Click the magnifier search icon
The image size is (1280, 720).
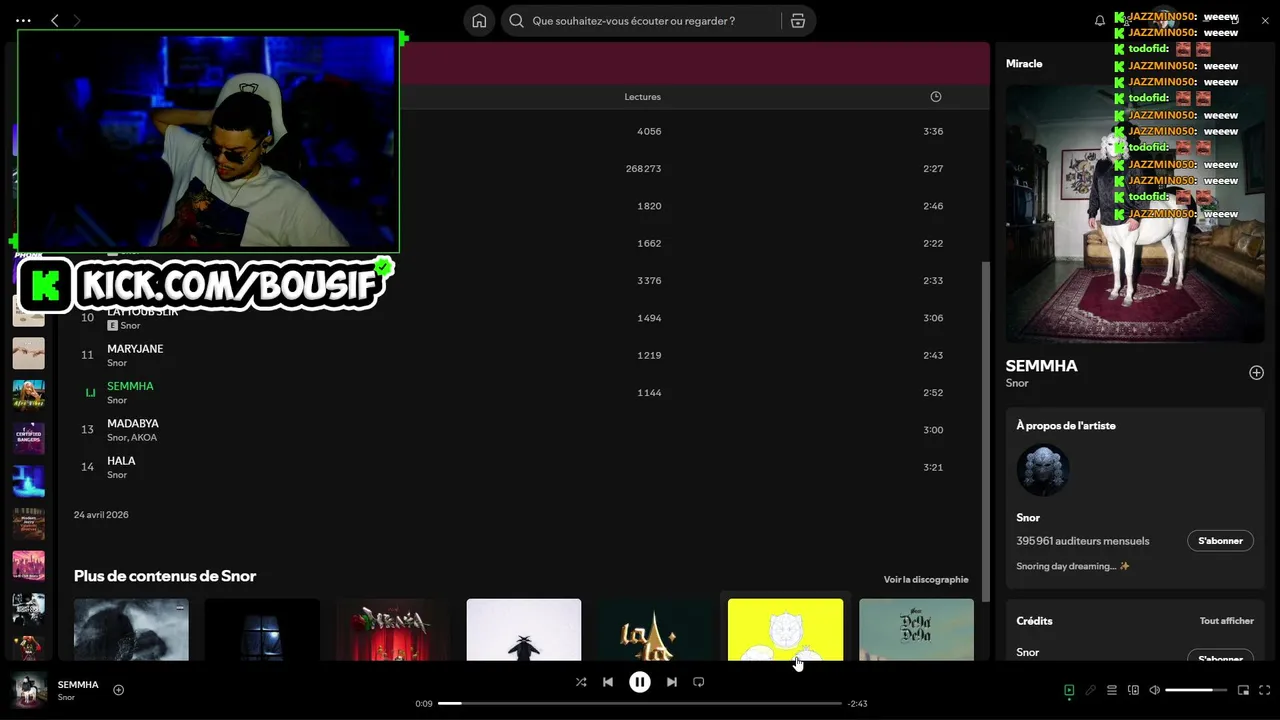click(x=517, y=21)
